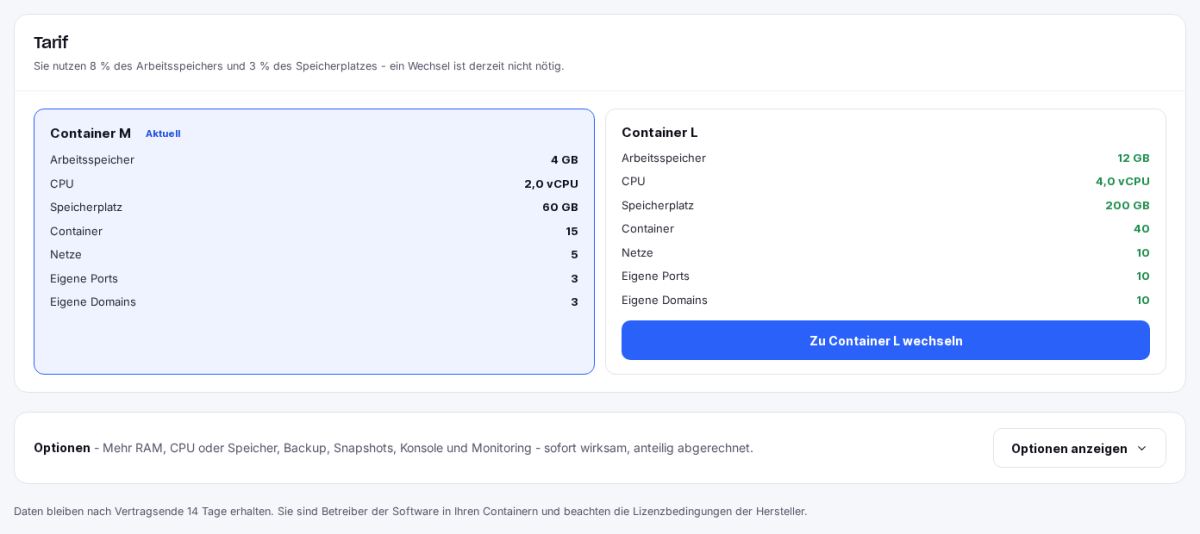This screenshot has height=534, width=1200.
Task: Click the Zu Container L wechseln button
Action: pyautogui.click(x=885, y=340)
